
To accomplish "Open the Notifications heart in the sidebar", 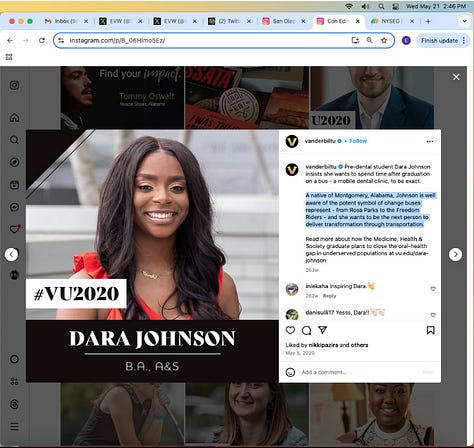I will tap(14, 229).
